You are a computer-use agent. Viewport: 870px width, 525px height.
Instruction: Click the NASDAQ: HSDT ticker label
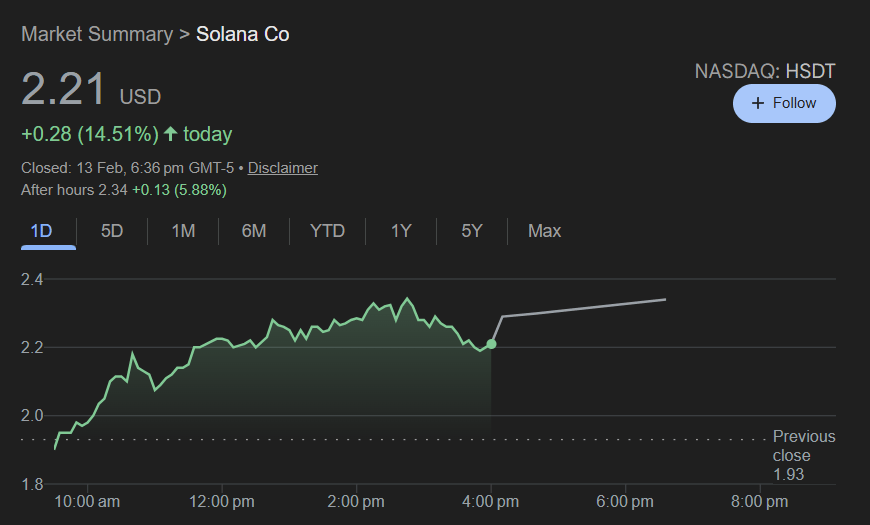point(765,71)
